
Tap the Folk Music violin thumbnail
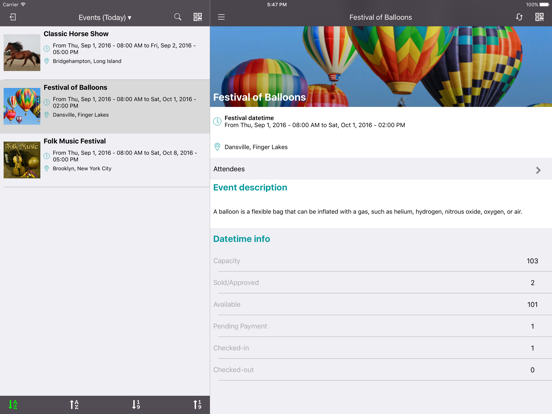tap(22, 160)
